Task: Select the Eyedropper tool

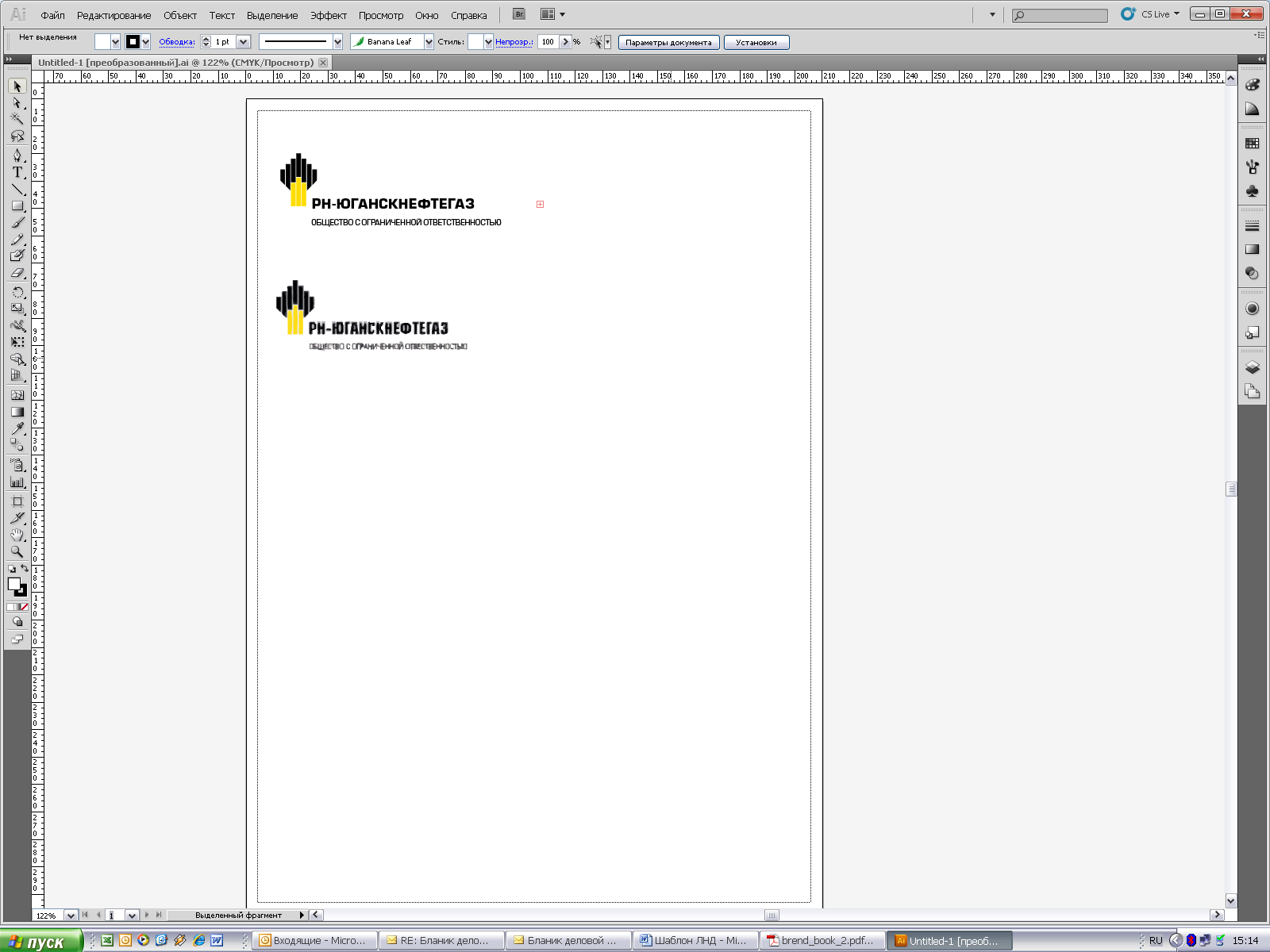Action: 17,428
